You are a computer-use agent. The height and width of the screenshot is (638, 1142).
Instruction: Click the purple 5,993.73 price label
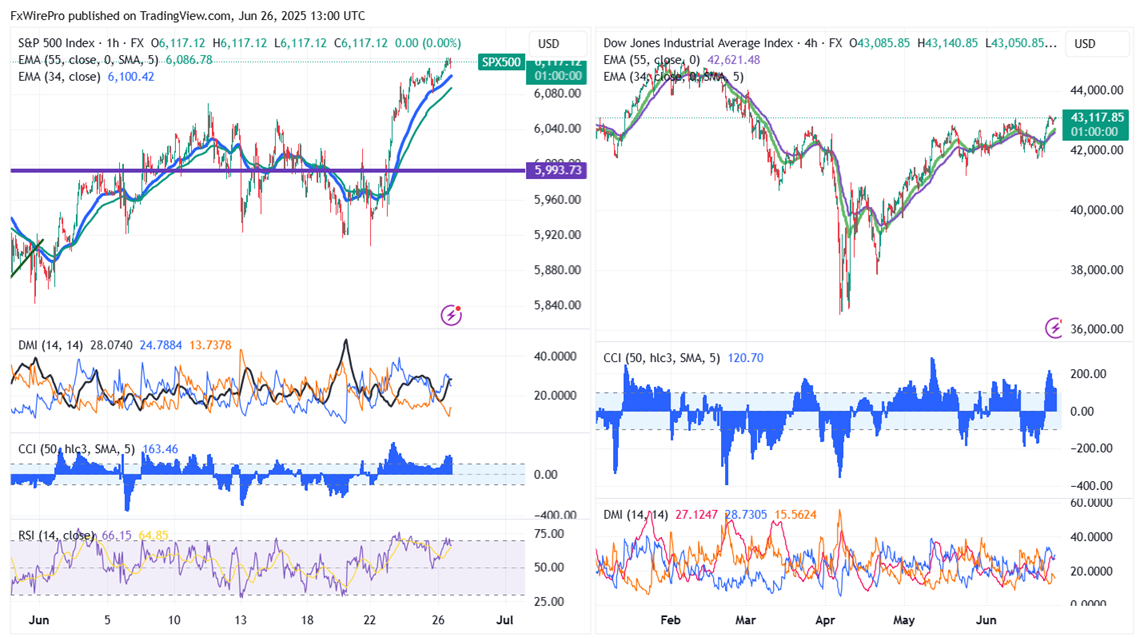pos(558,170)
